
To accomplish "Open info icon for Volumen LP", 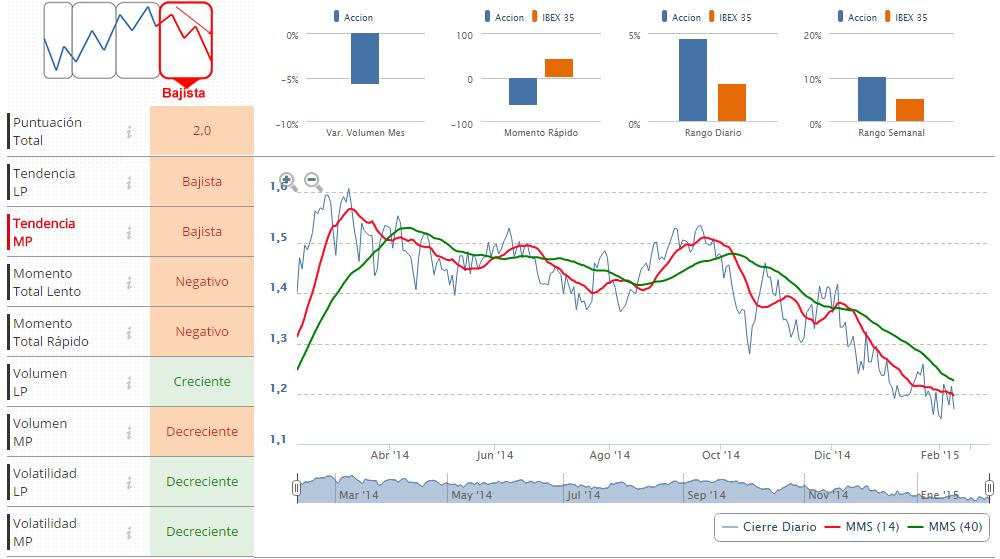I will click(x=129, y=383).
